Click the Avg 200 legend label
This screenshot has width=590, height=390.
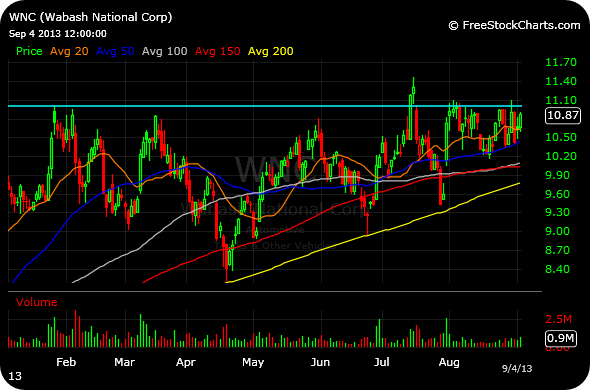[x=271, y=51]
